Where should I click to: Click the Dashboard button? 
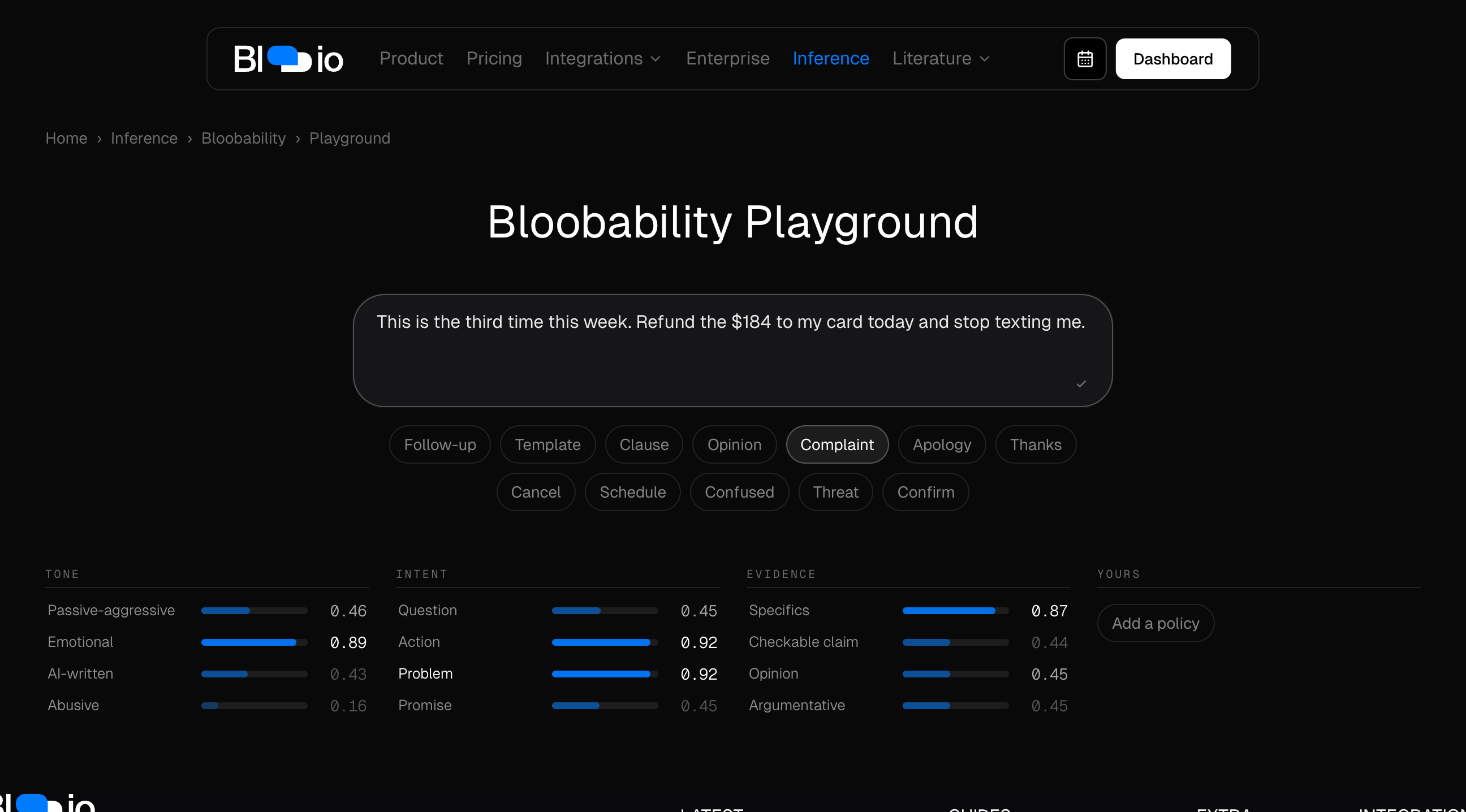(x=1172, y=59)
